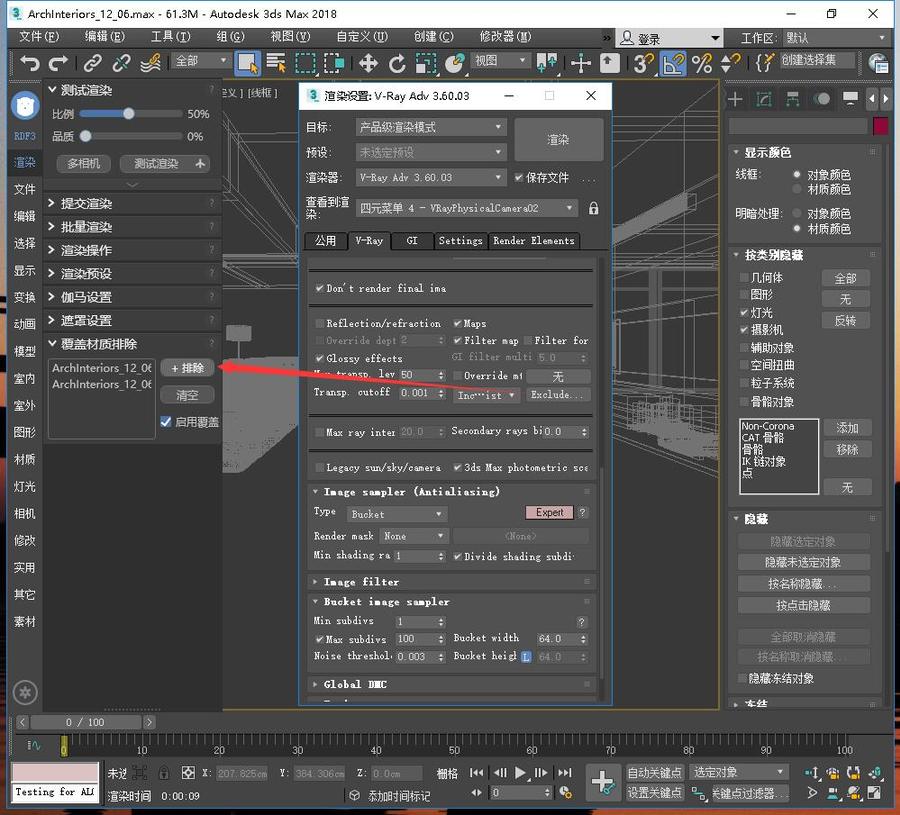Select 线框 对象颜色 radio button
Screen dimensions: 900x815
pyautogui.click(x=797, y=174)
